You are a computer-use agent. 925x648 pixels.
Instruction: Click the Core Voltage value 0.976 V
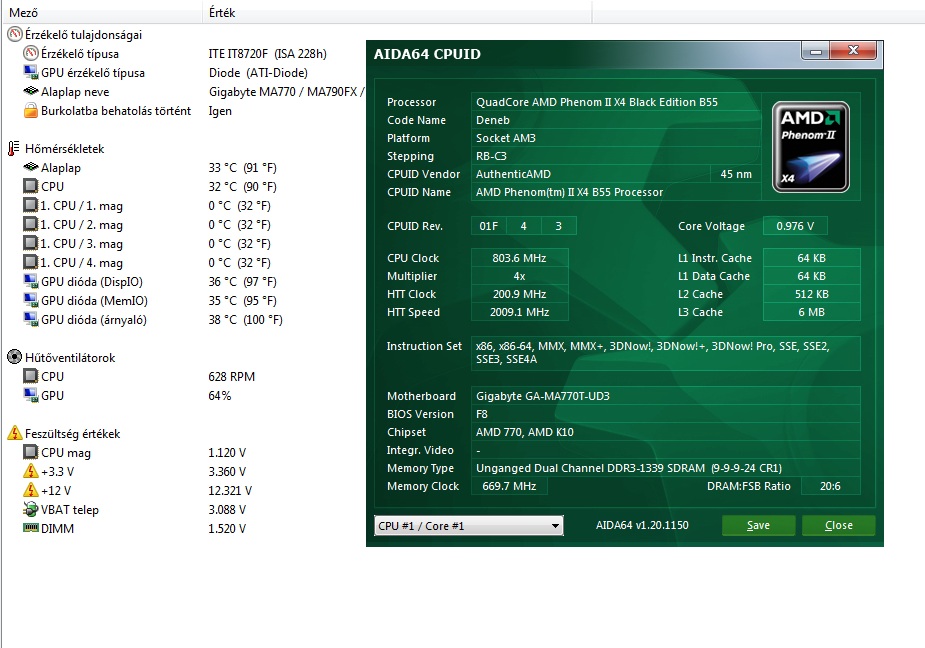tap(795, 226)
